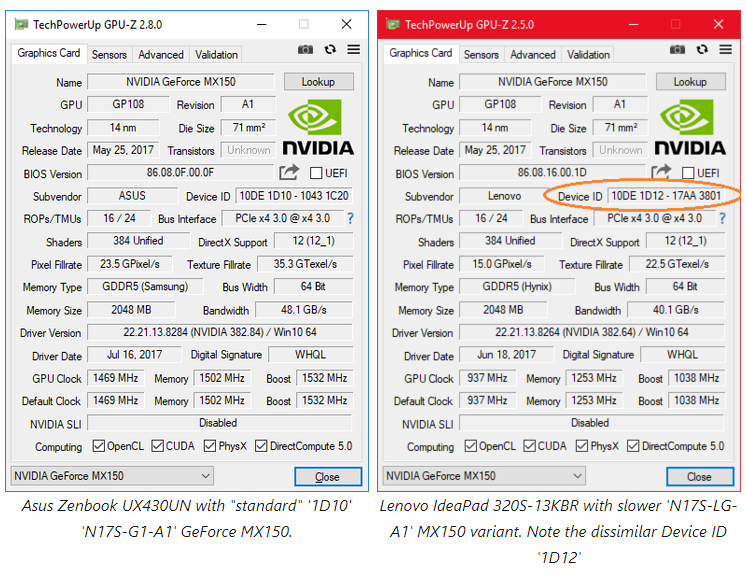Image resolution: width=746 pixels, height=583 pixels.
Task: Switch to Validation tab in GPU-Z 2.5.0
Action: pos(588,55)
